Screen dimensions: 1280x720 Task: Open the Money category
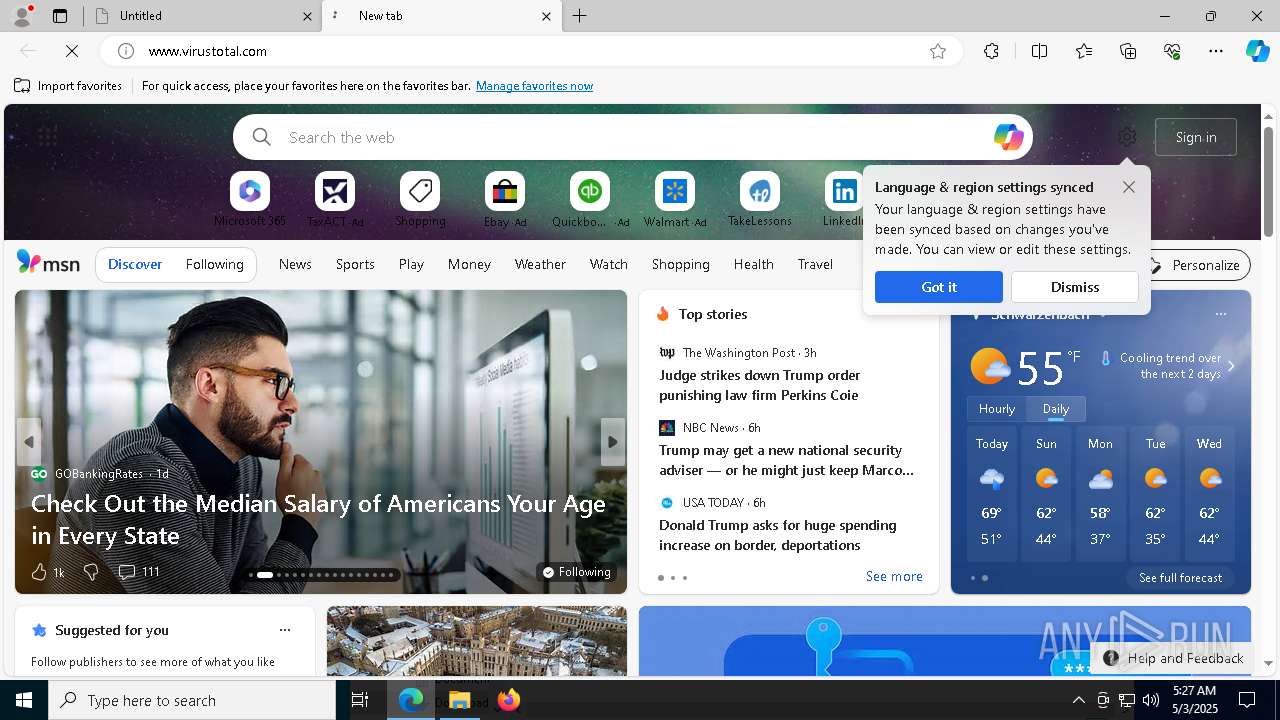[469, 264]
